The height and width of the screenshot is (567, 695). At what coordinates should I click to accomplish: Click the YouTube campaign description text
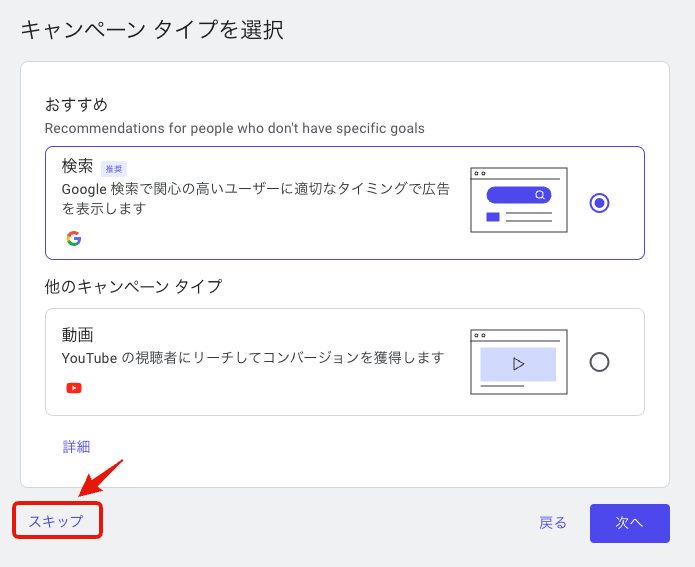pos(253,358)
